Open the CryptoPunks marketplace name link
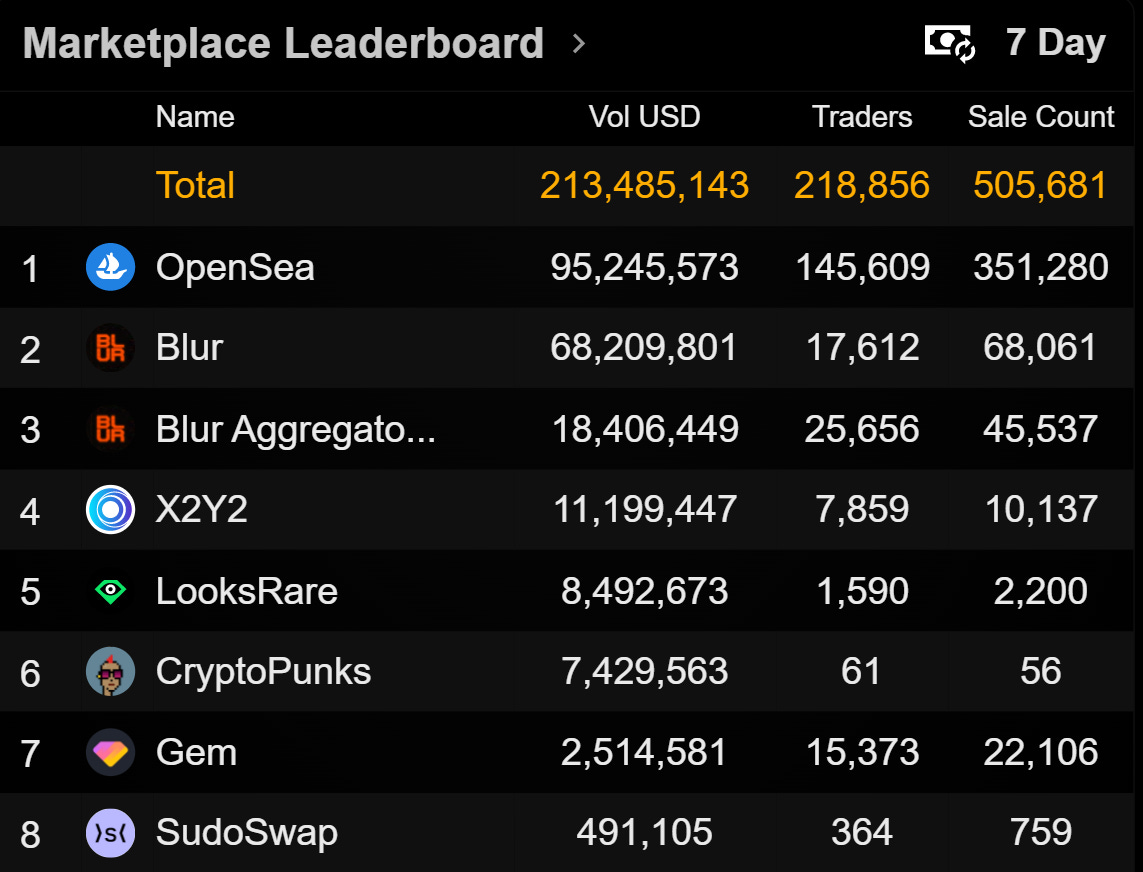Viewport: 1143px width, 872px height. [x=263, y=671]
